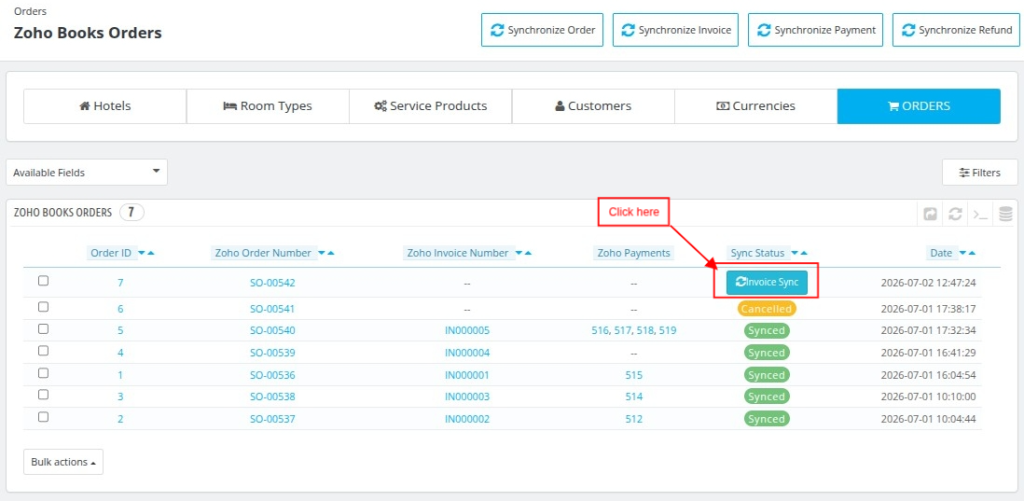Switch to the Room Types tab
This screenshot has width=1024, height=501.
(x=268, y=106)
